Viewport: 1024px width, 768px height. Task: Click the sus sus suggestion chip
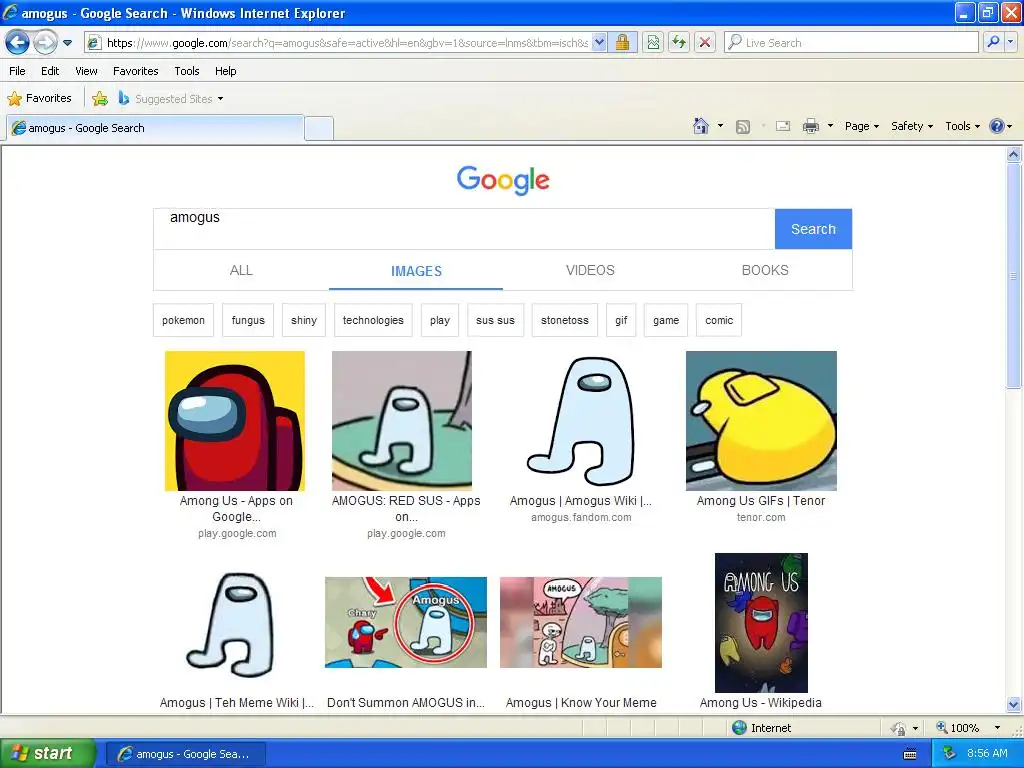pyautogui.click(x=495, y=320)
